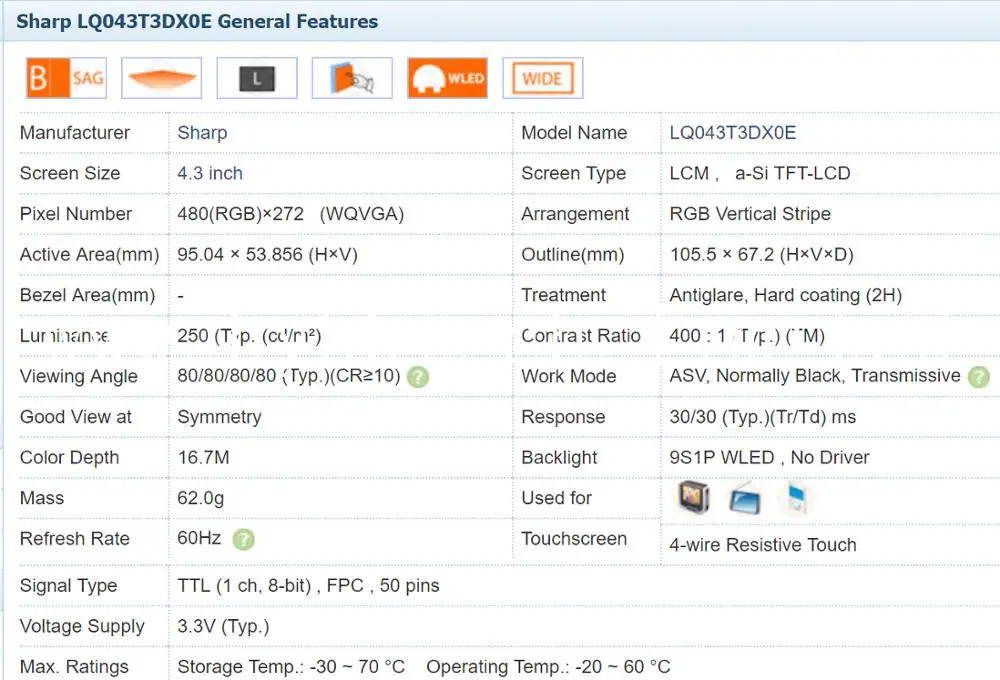The width and height of the screenshot is (1000, 680).
Task: Open the Work Mode help question mark
Action: pyautogui.click(x=979, y=377)
